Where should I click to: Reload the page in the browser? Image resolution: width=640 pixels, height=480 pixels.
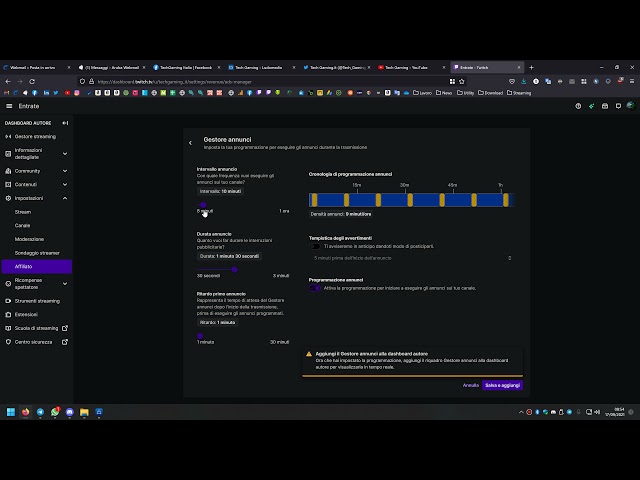click(x=32, y=82)
